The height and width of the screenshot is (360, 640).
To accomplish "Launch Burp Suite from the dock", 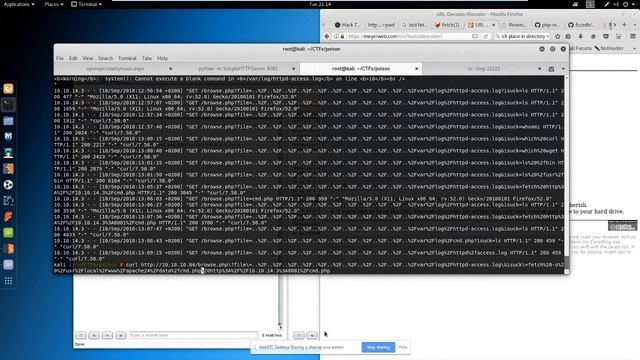I will [x=8, y=169].
